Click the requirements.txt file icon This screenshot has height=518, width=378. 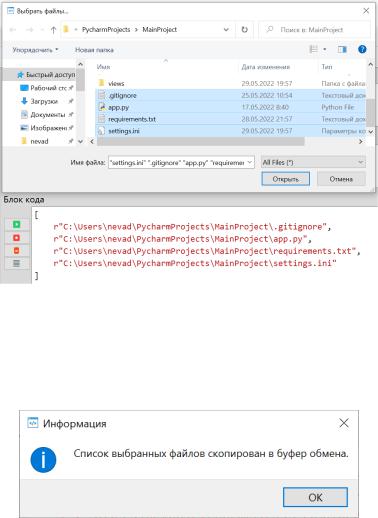(x=102, y=119)
